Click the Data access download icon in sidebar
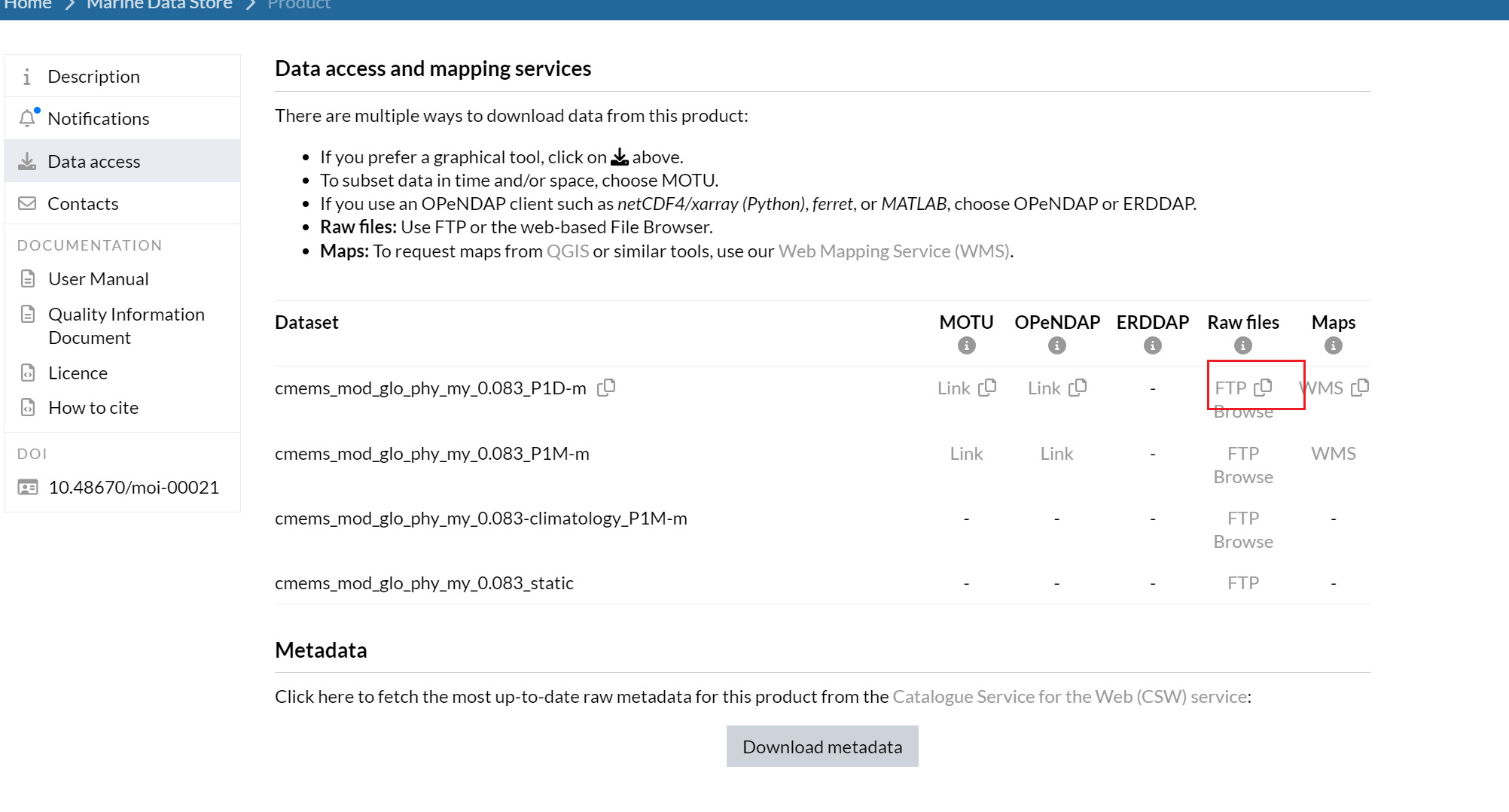1509x812 pixels. click(x=27, y=161)
